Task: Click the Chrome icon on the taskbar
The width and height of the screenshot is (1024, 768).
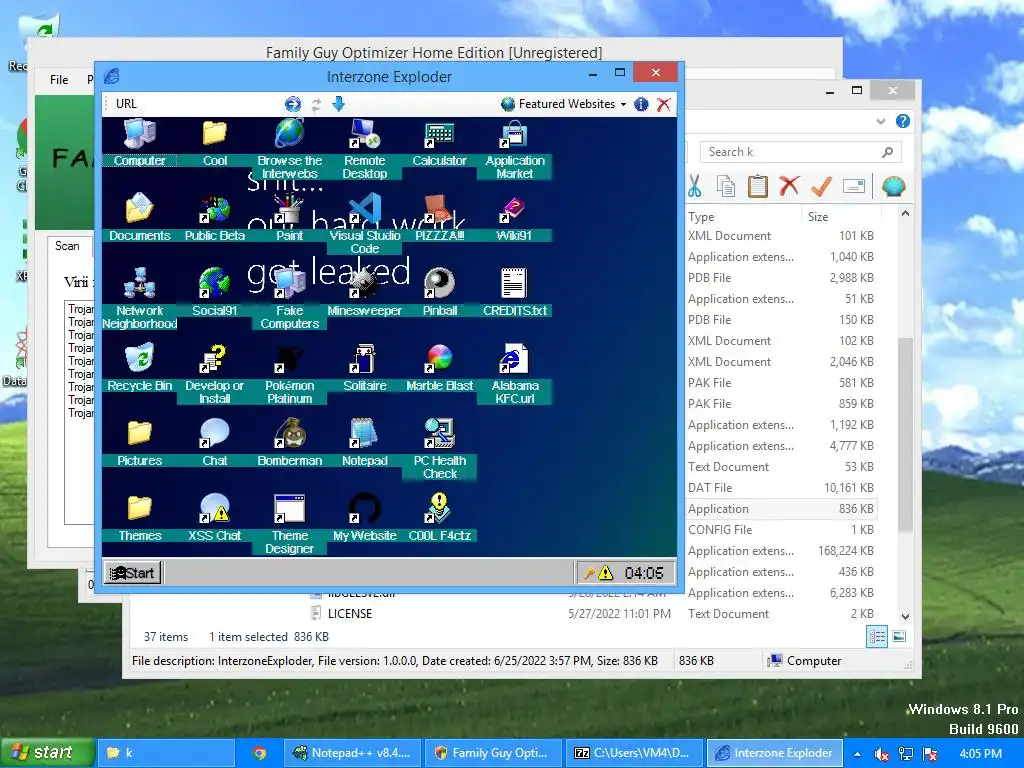Action: (x=260, y=753)
